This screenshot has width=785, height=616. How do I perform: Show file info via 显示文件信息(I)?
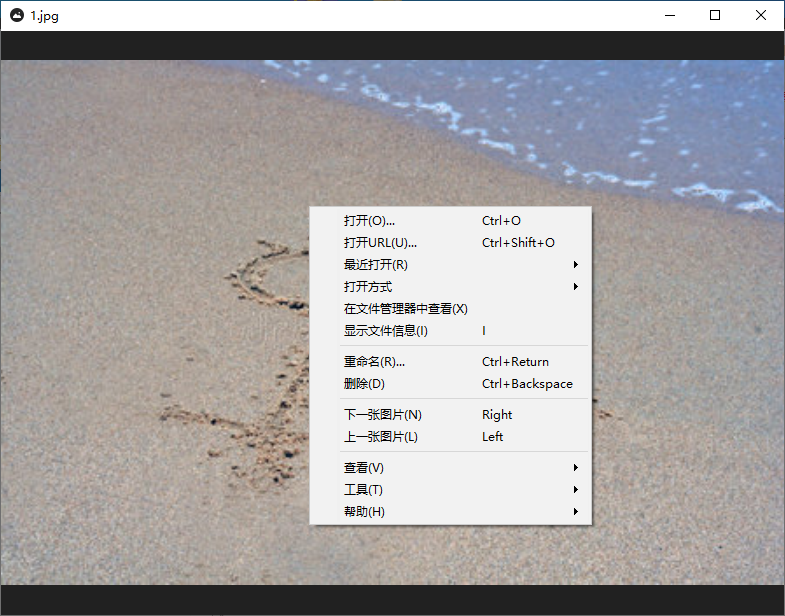tap(385, 331)
